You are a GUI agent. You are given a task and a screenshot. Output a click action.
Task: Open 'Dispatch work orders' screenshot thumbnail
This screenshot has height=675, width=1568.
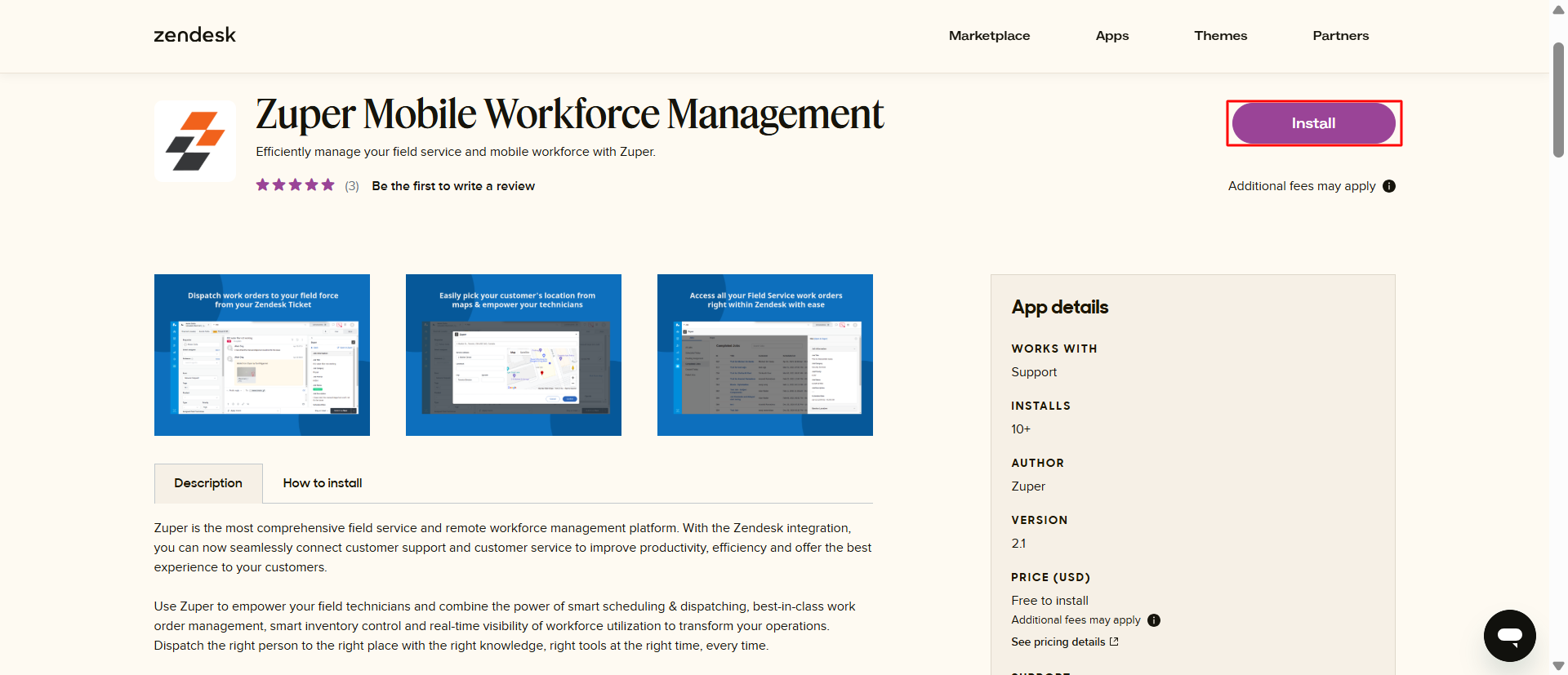[x=262, y=355]
